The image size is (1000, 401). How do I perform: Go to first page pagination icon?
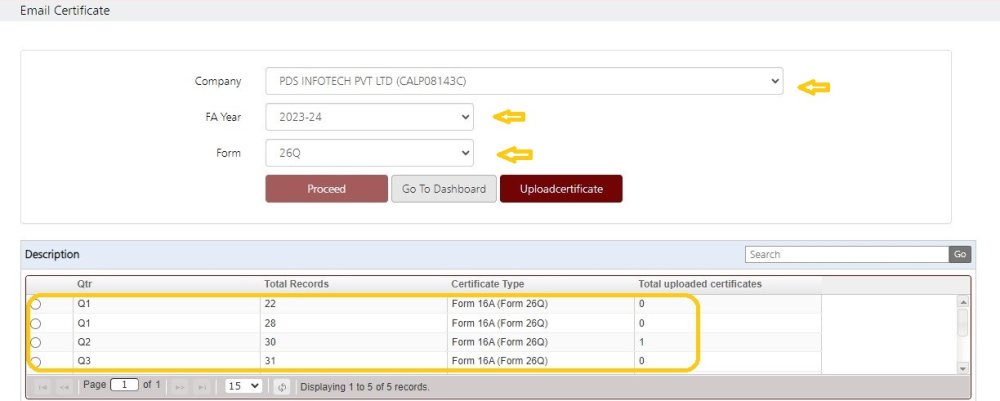pos(43,387)
